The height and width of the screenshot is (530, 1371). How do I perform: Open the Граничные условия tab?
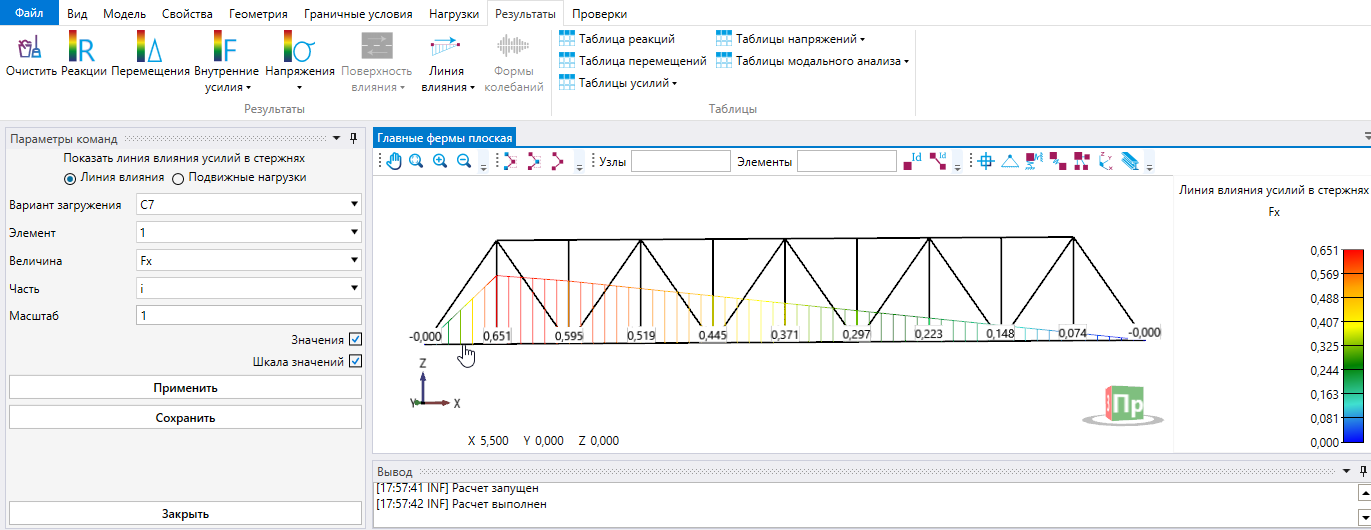click(358, 14)
